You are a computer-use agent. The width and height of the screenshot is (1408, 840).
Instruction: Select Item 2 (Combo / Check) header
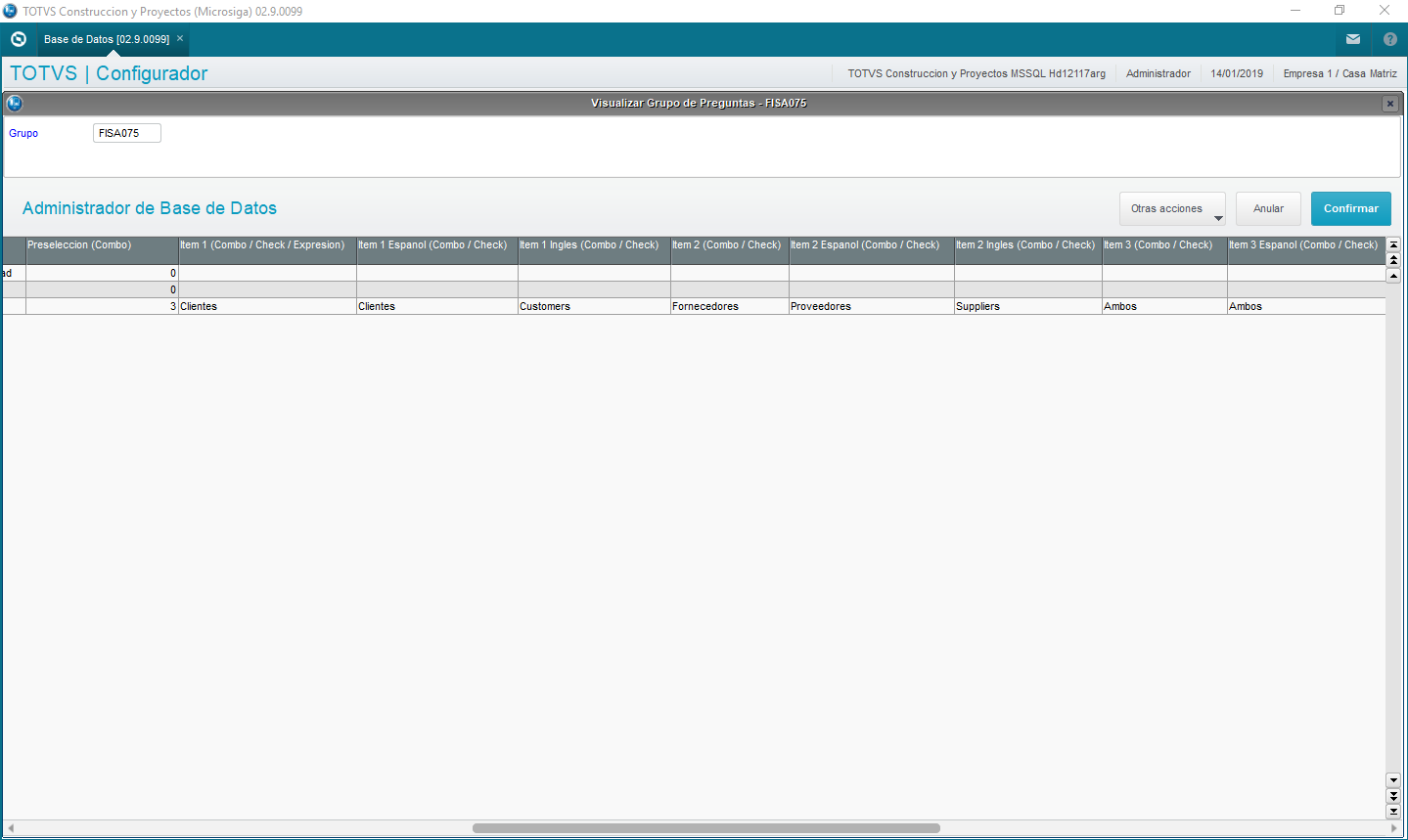coord(730,250)
